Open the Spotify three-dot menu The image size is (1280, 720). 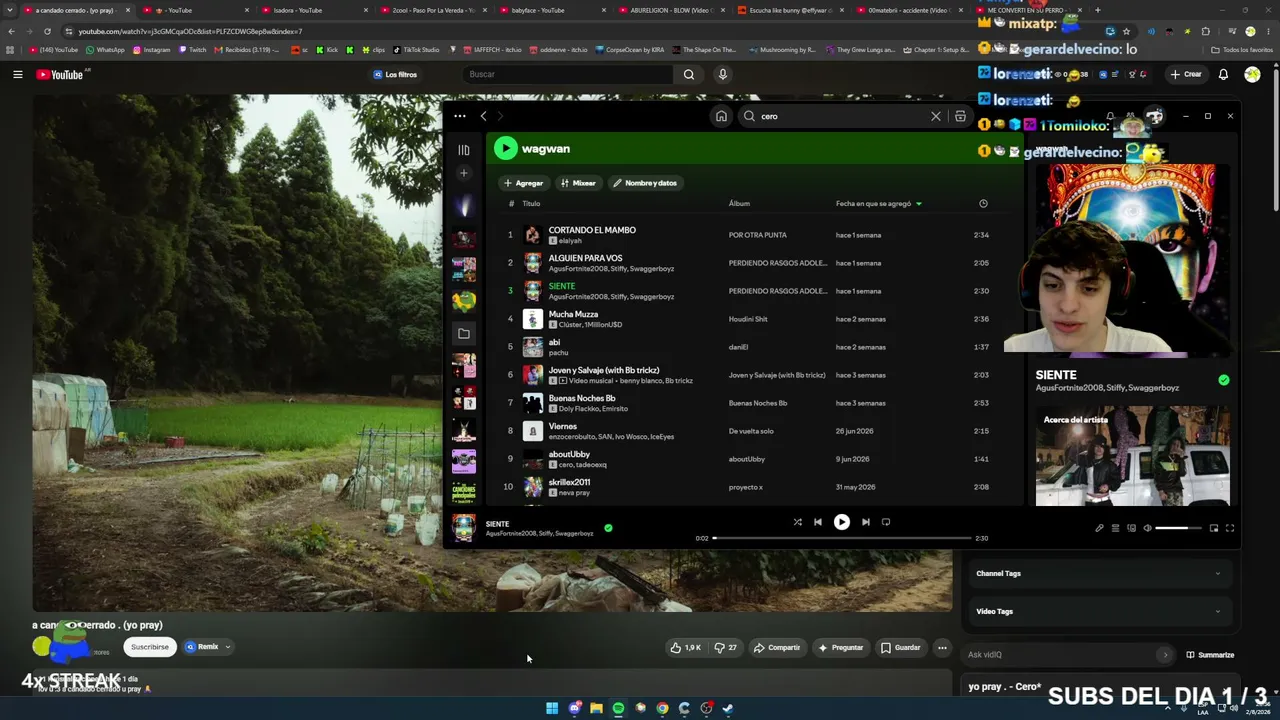click(460, 116)
